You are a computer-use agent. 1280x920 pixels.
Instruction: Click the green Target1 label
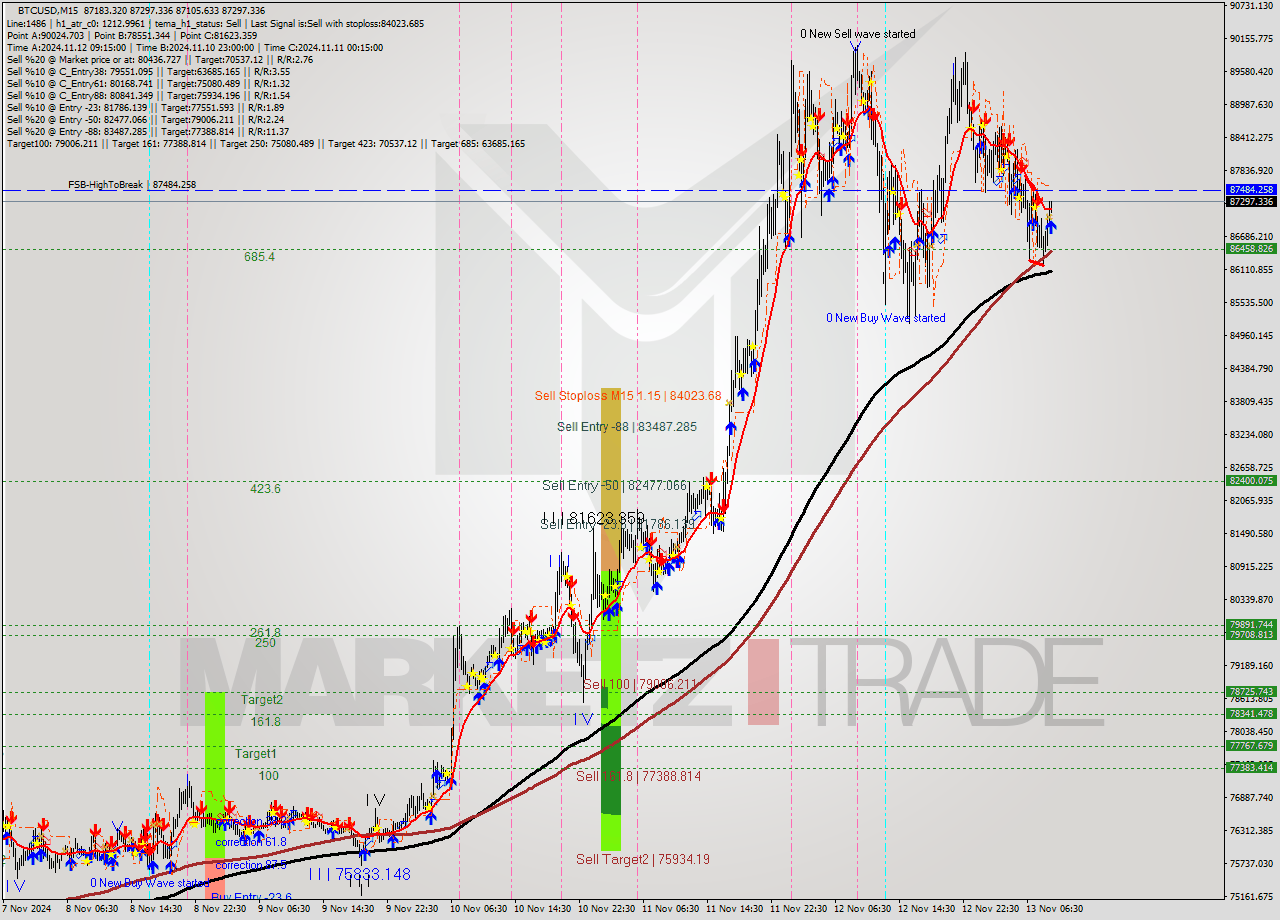pos(256,754)
